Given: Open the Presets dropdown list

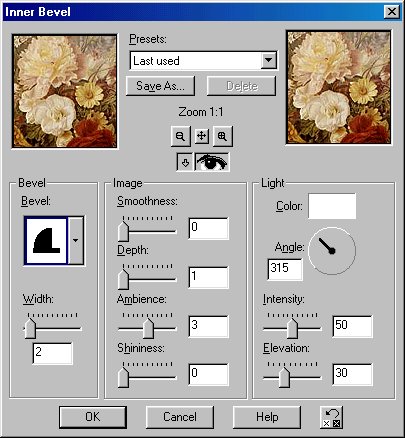Looking at the screenshot, I should click(268, 61).
